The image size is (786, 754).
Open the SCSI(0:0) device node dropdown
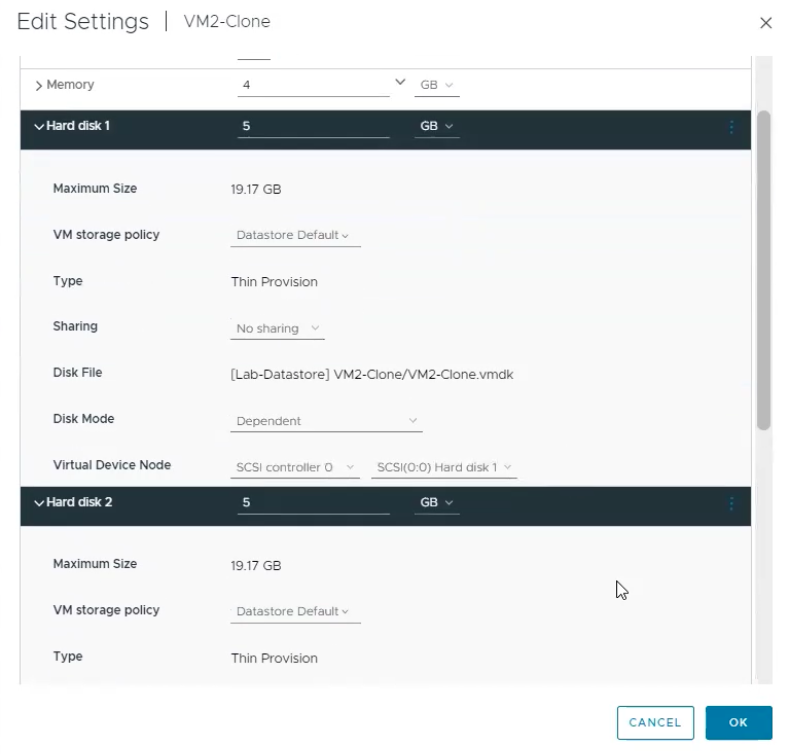(x=443, y=467)
